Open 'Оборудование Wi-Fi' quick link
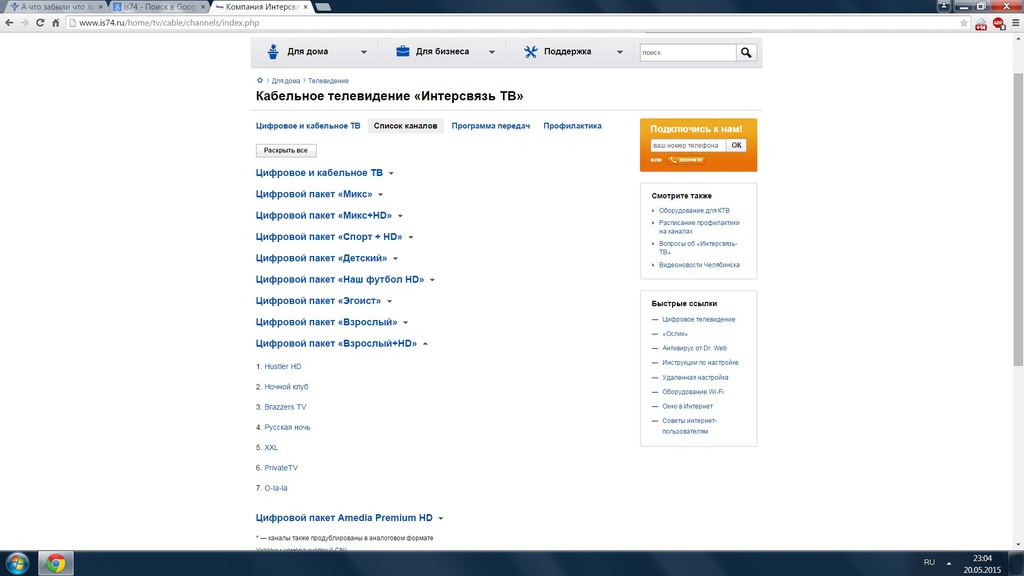Screen dimensions: 1024x576 click(693, 392)
